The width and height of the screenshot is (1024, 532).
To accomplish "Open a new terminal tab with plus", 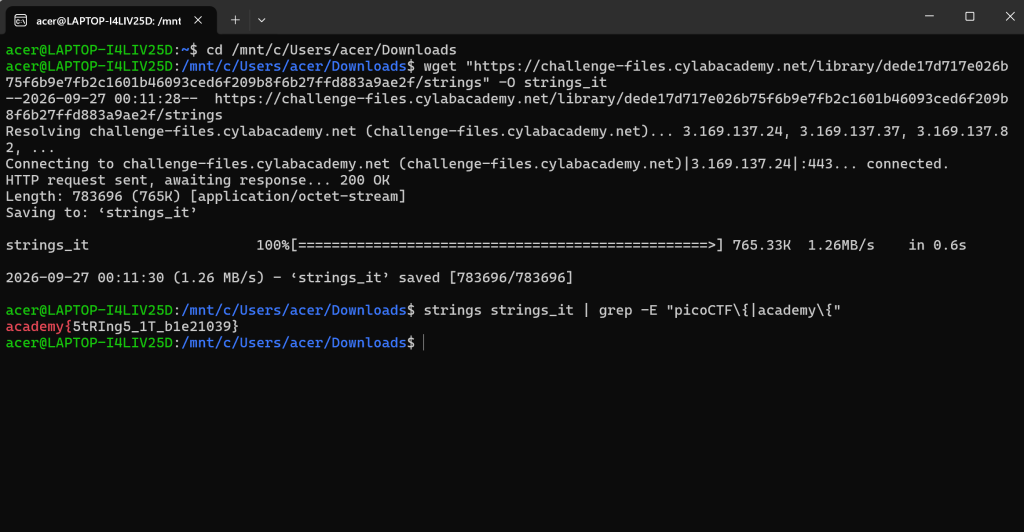I will click(x=235, y=20).
